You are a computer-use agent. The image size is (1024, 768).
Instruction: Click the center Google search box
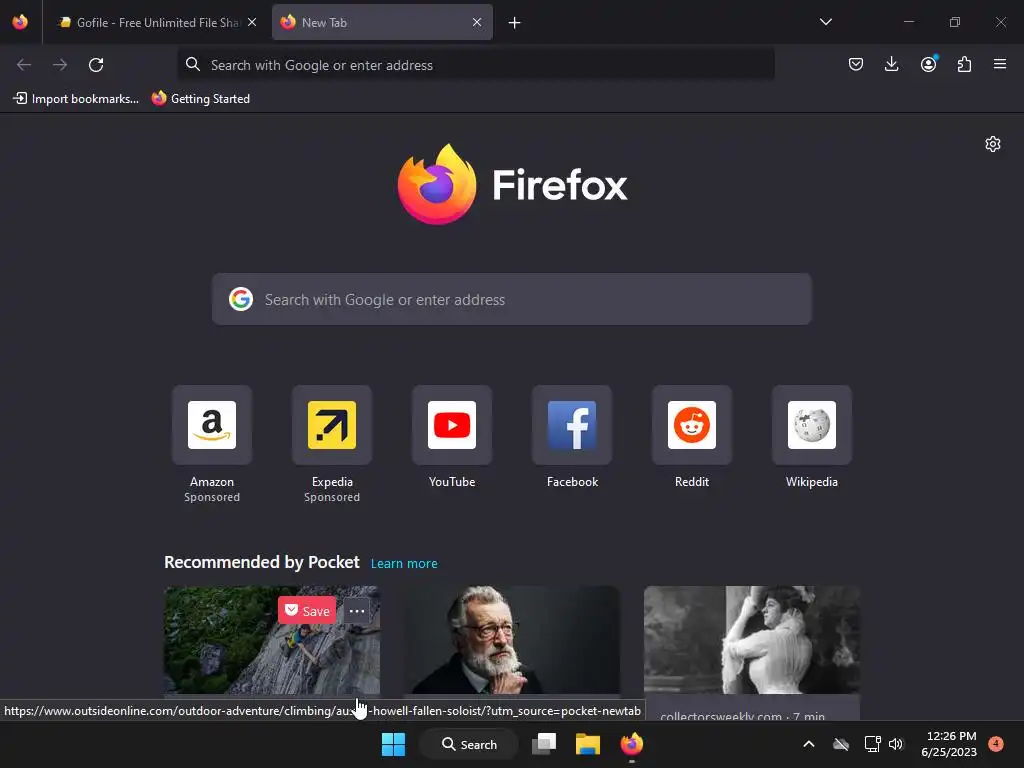(511, 299)
